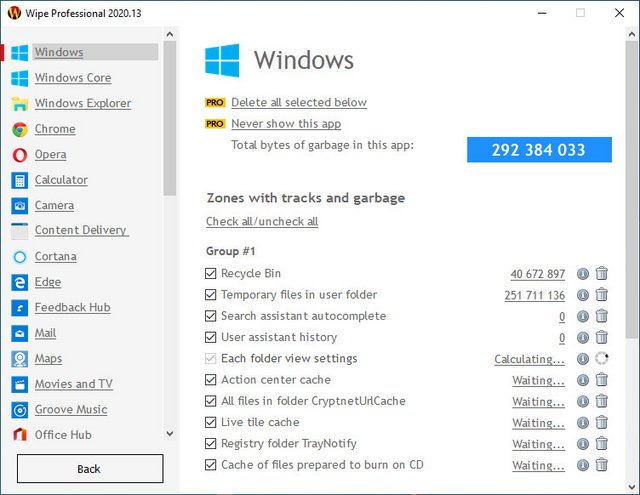Open info icon for Recycle Bin
Image resolution: width=640 pixels, height=495 pixels.
coord(583,274)
